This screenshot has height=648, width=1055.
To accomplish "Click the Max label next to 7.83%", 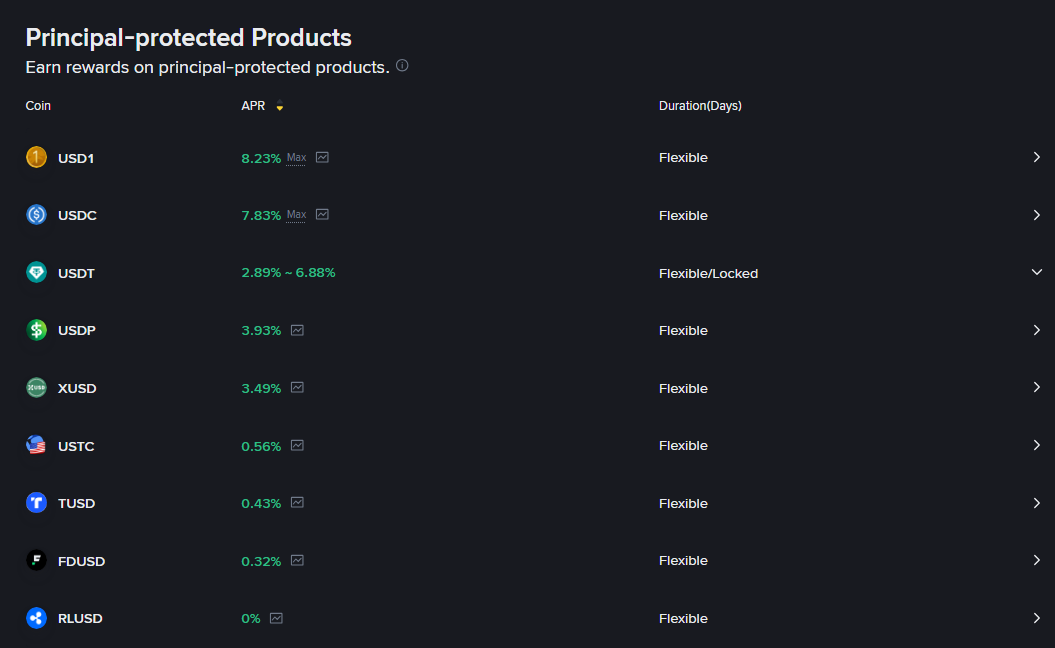I will 296,215.
